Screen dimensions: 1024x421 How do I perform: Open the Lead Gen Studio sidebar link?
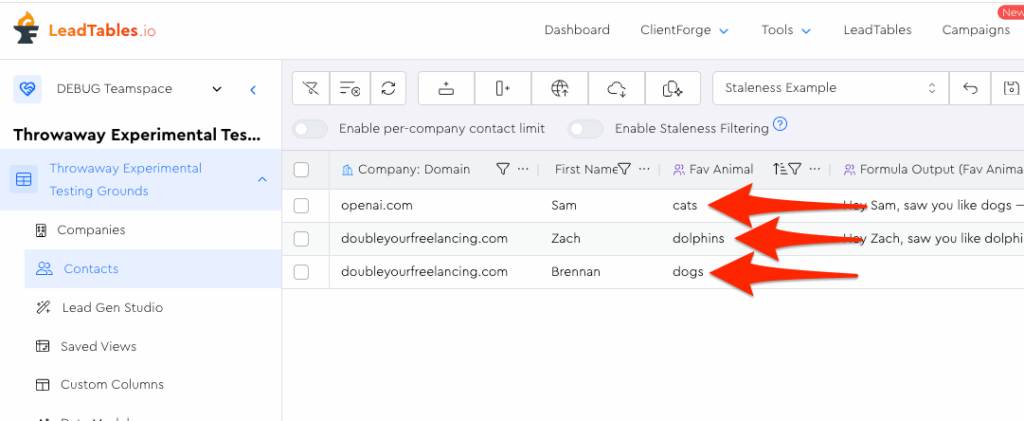(x=111, y=307)
